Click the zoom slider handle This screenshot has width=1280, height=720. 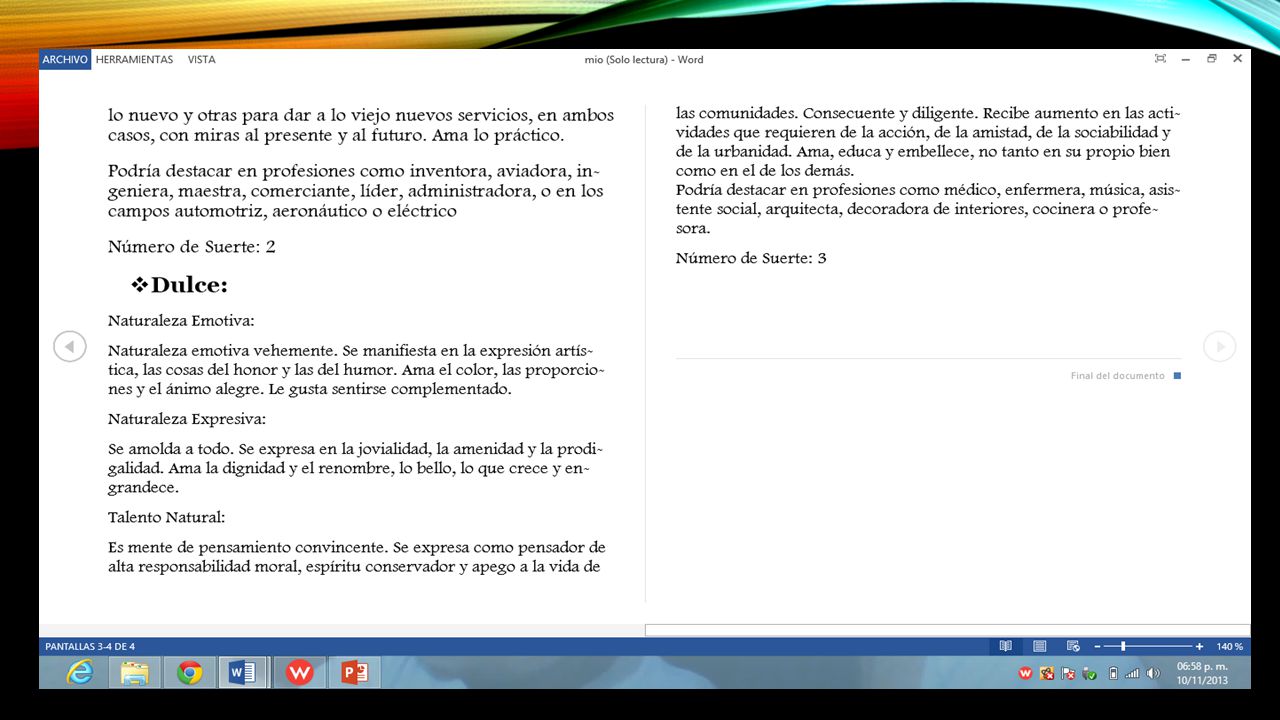tap(1123, 646)
